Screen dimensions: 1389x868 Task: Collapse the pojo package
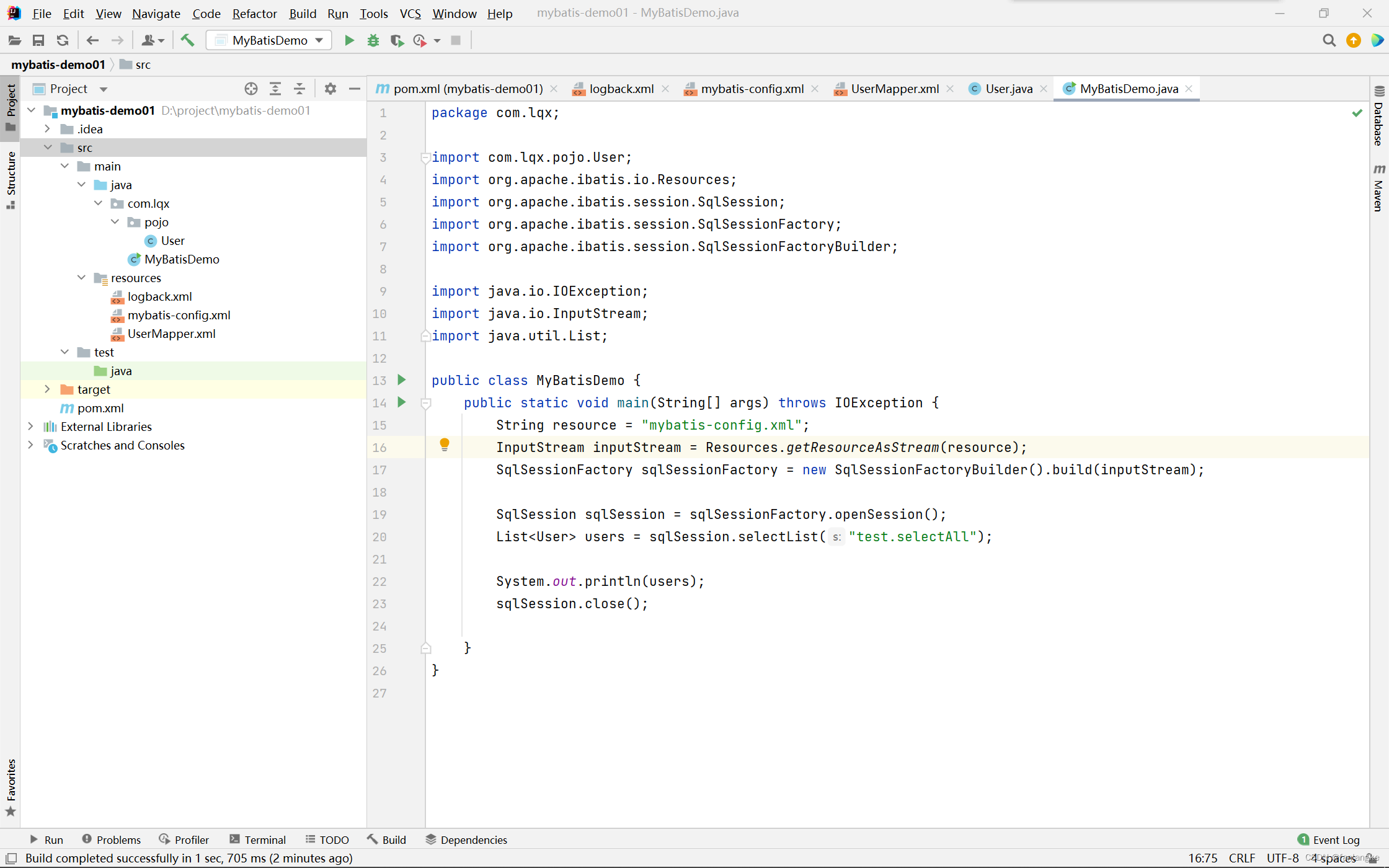[115, 222]
